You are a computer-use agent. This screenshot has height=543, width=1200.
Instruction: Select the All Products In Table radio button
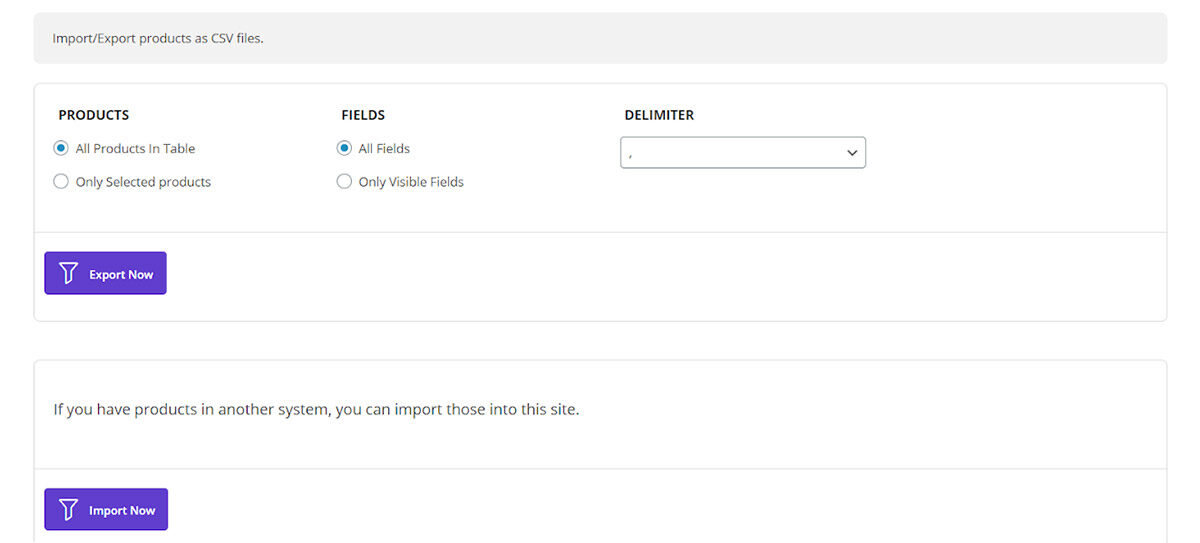click(x=61, y=149)
